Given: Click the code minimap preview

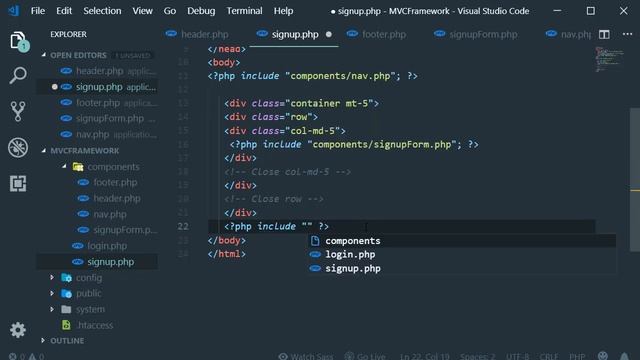Looking at the screenshot, I should pos(609,60).
